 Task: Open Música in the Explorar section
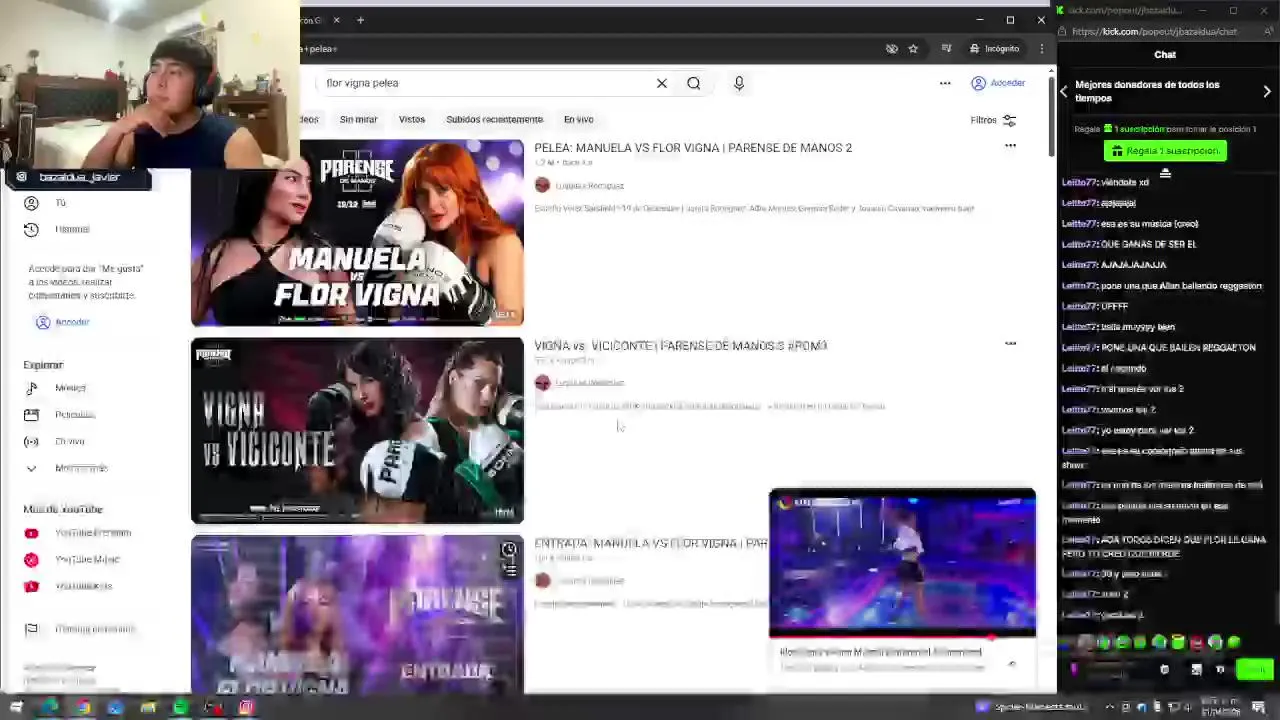click(70, 388)
